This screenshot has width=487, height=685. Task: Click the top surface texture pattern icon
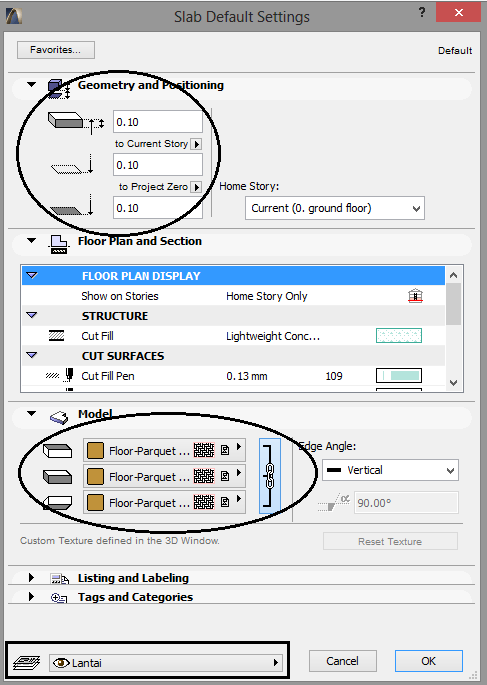point(204,450)
